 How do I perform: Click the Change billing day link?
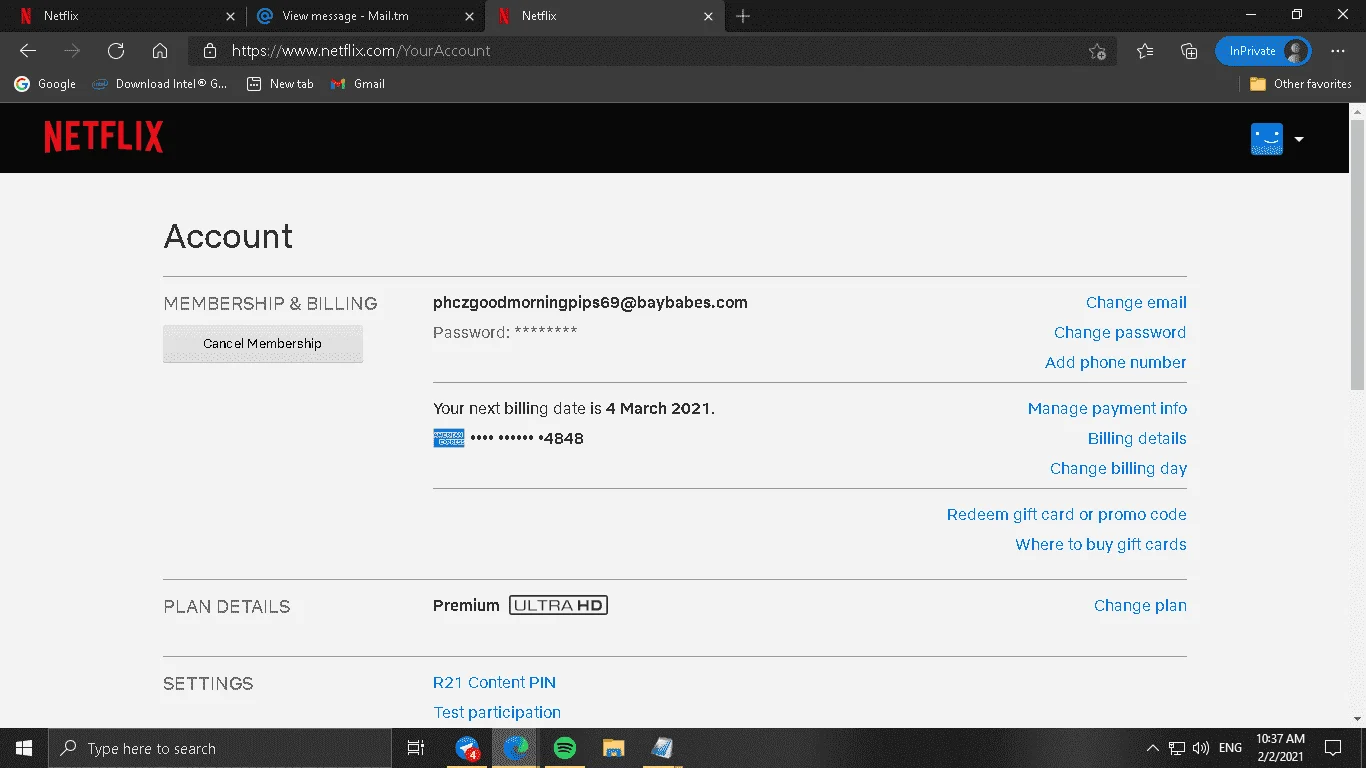pos(1118,468)
